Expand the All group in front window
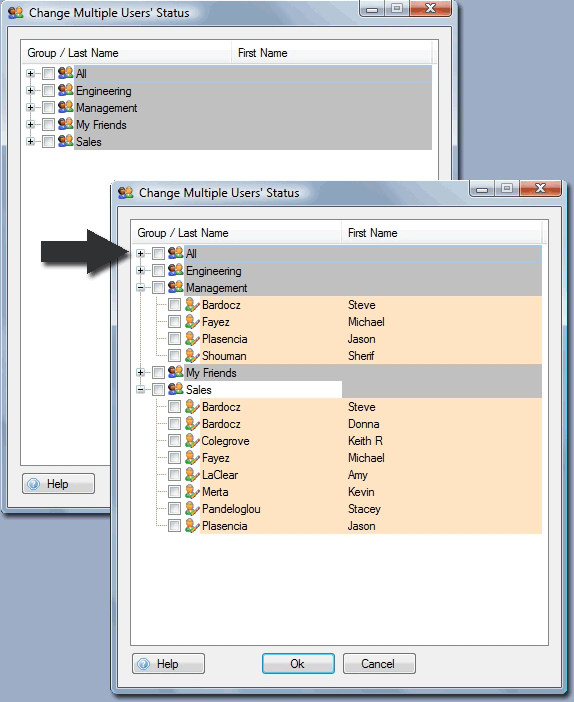The height and width of the screenshot is (702, 574). click(x=141, y=253)
